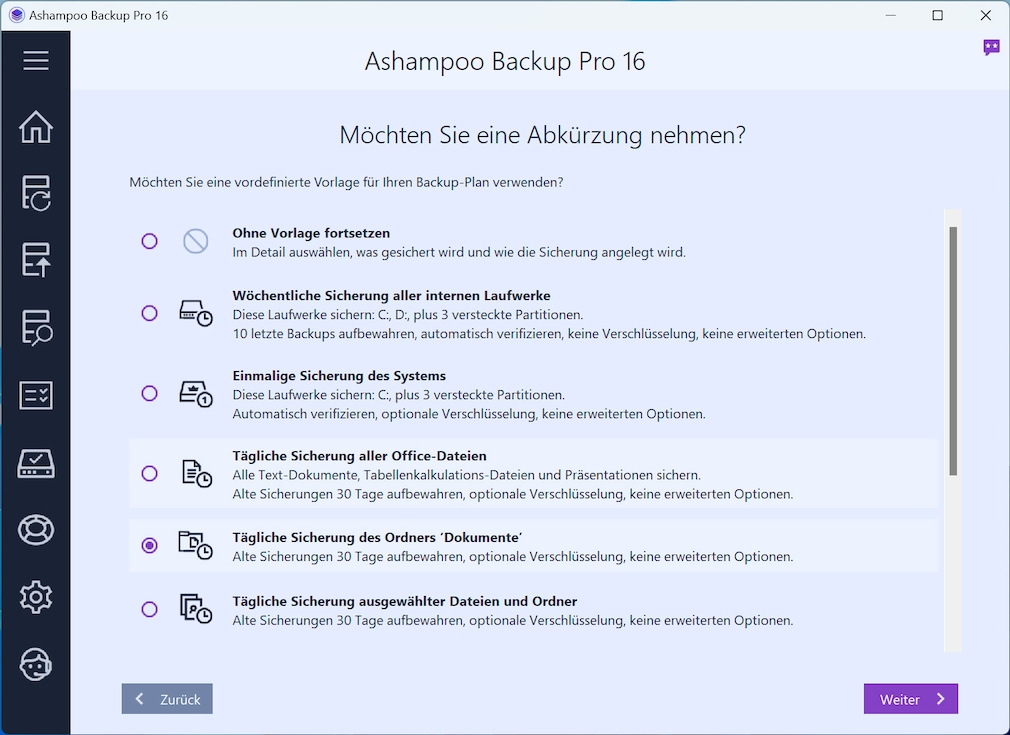This screenshot has width=1010, height=735.
Task: Go to the Home icon in the sidebar
Action: 36,127
